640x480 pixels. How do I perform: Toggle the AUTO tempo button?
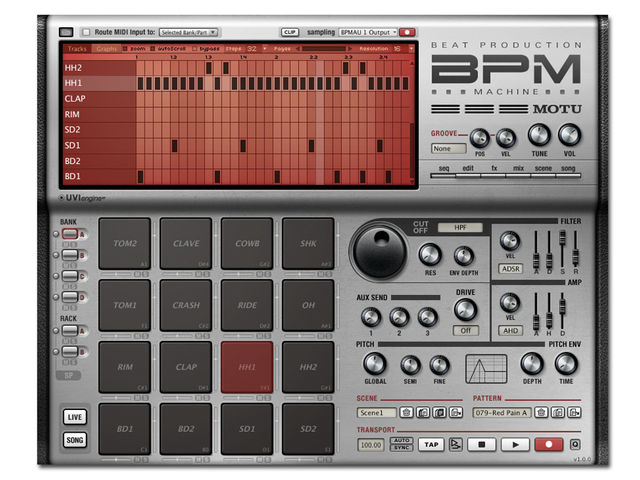click(x=402, y=440)
